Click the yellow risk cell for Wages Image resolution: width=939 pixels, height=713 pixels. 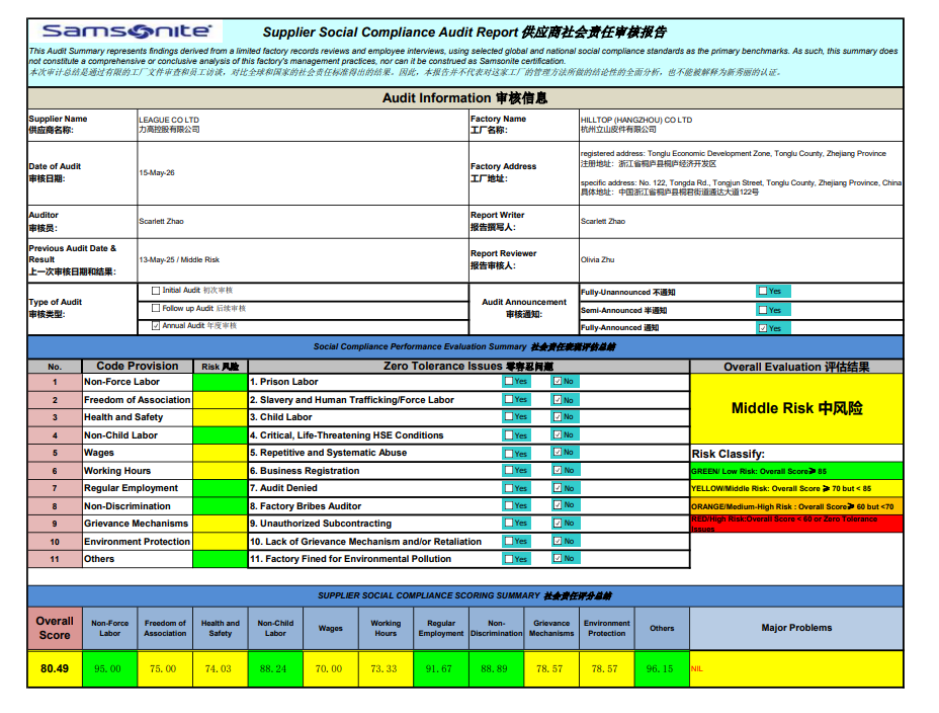tap(220, 453)
